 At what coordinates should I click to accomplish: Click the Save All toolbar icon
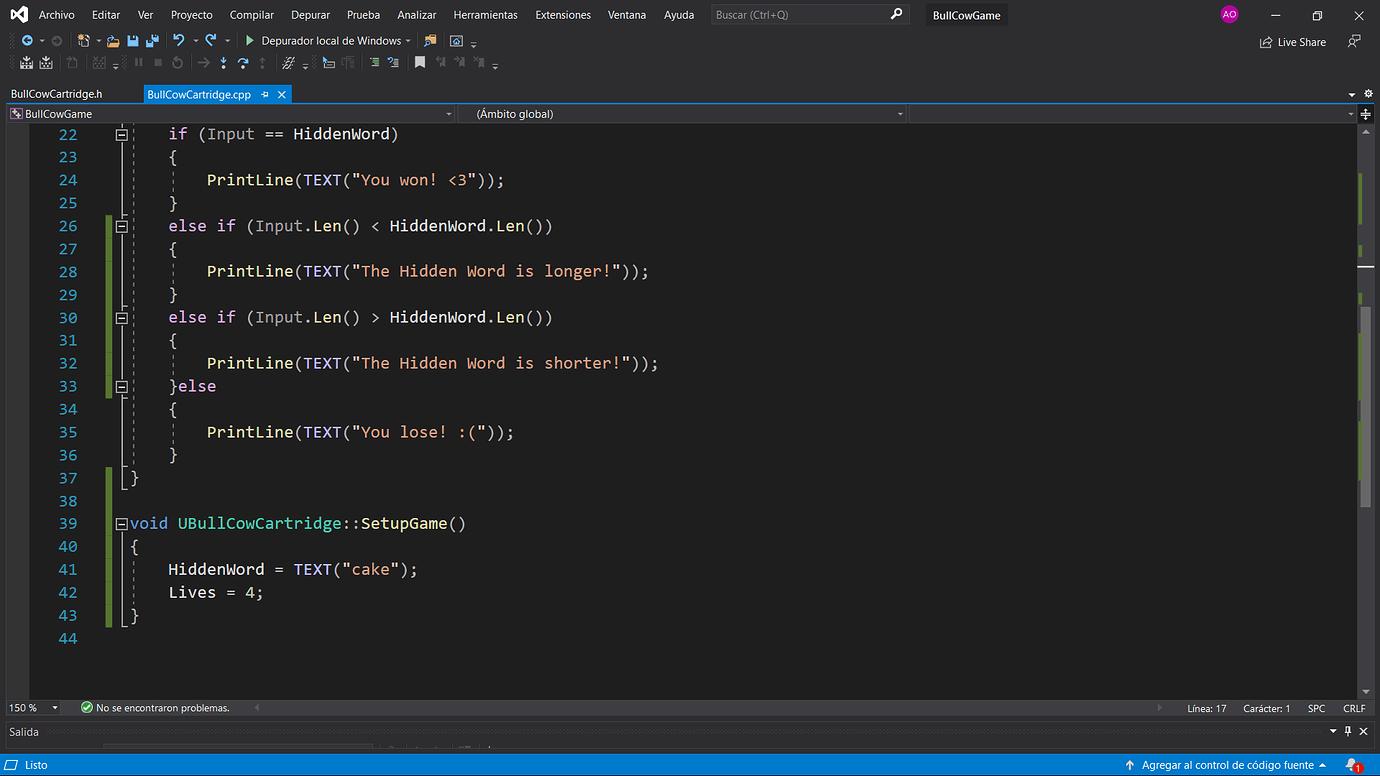click(152, 41)
